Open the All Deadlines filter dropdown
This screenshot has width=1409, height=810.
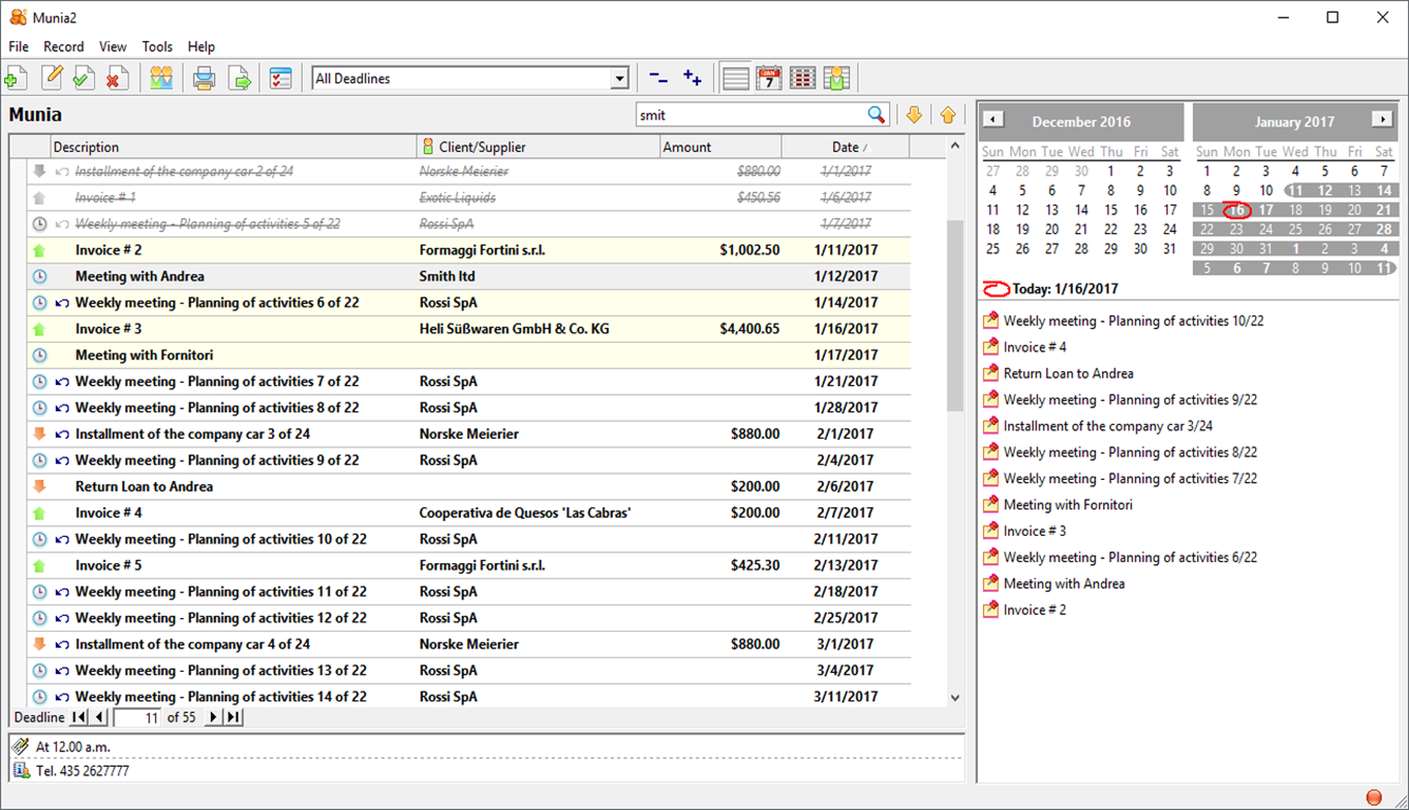coord(619,78)
